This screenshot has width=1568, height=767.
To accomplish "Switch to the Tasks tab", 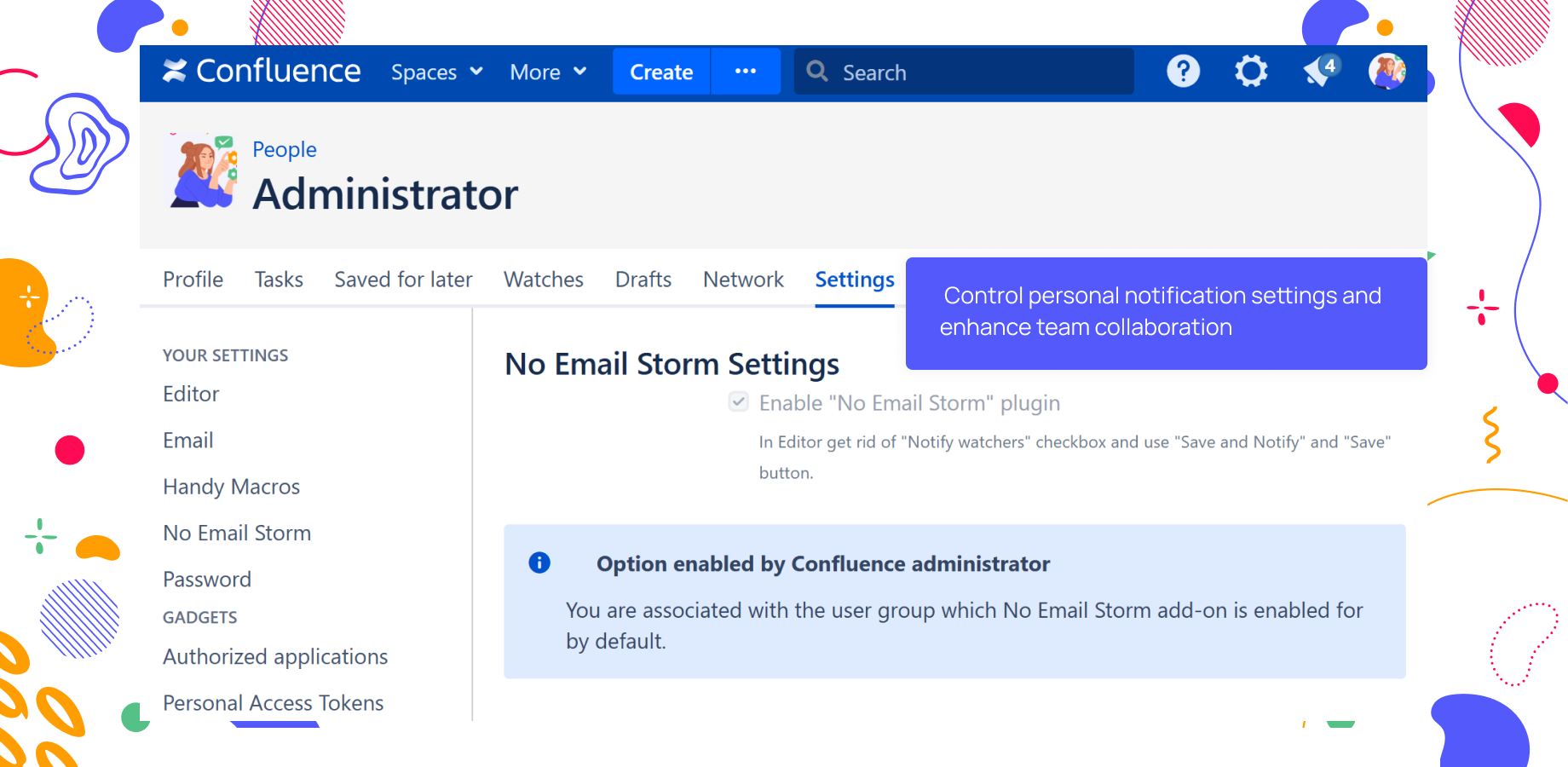I will [x=279, y=280].
